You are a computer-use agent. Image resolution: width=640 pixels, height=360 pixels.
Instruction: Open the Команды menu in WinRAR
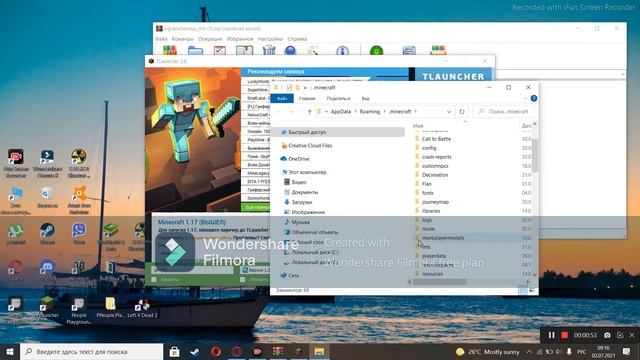pos(182,39)
